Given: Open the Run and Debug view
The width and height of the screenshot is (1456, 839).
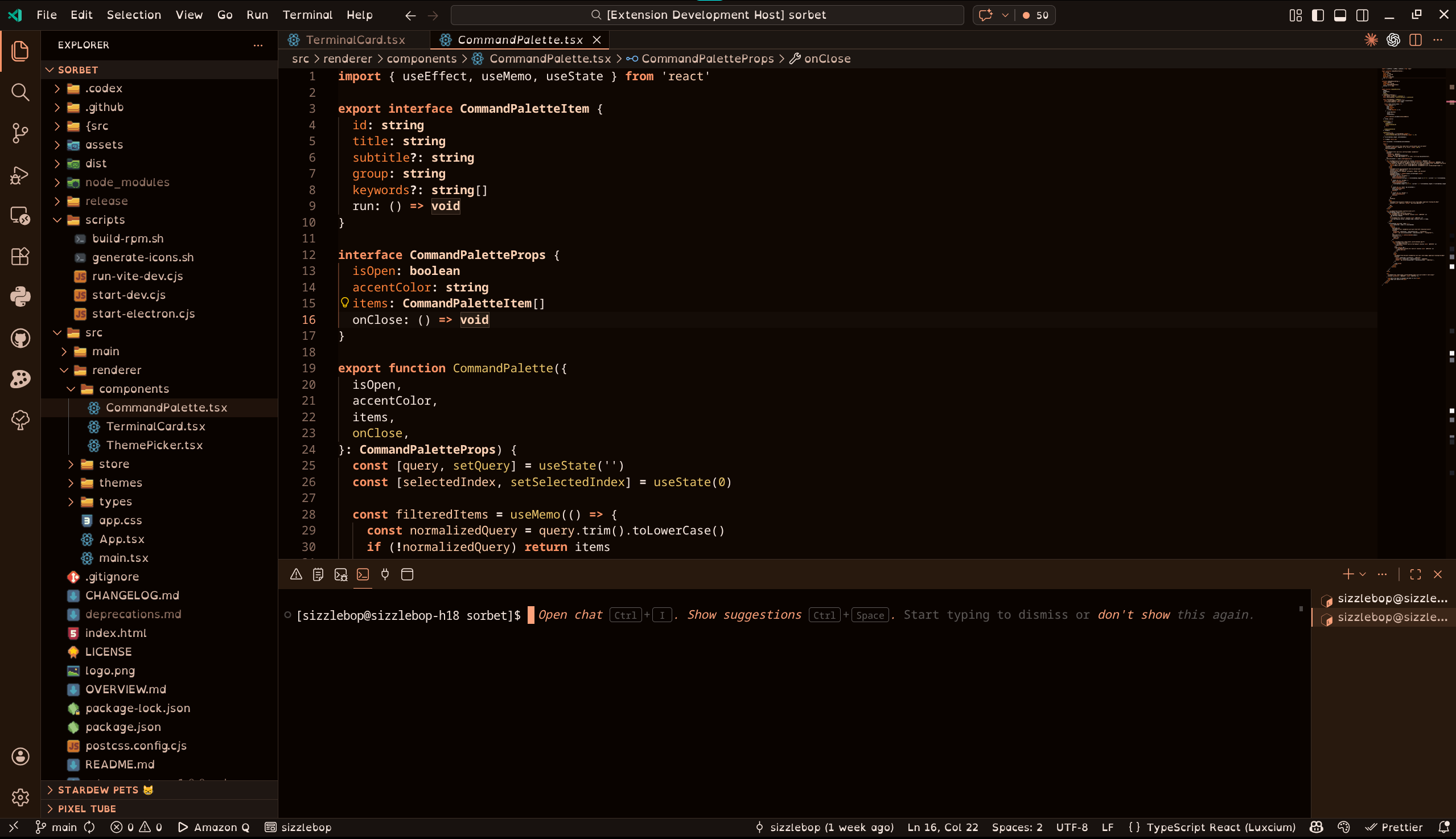Looking at the screenshot, I should (20, 175).
